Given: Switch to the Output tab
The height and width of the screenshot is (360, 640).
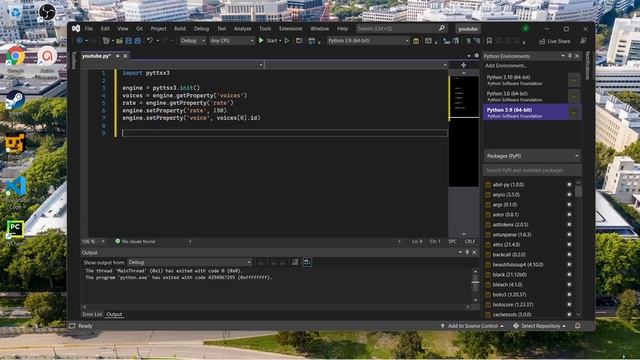Looking at the screenshot, I should [114, 314].
